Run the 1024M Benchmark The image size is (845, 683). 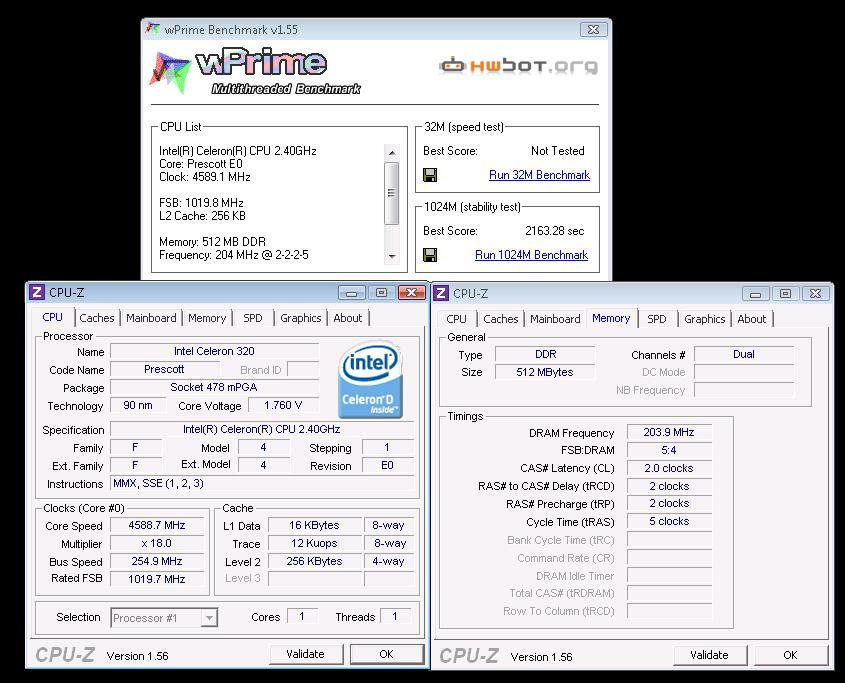pyautogui.click(x=531, y=255)
